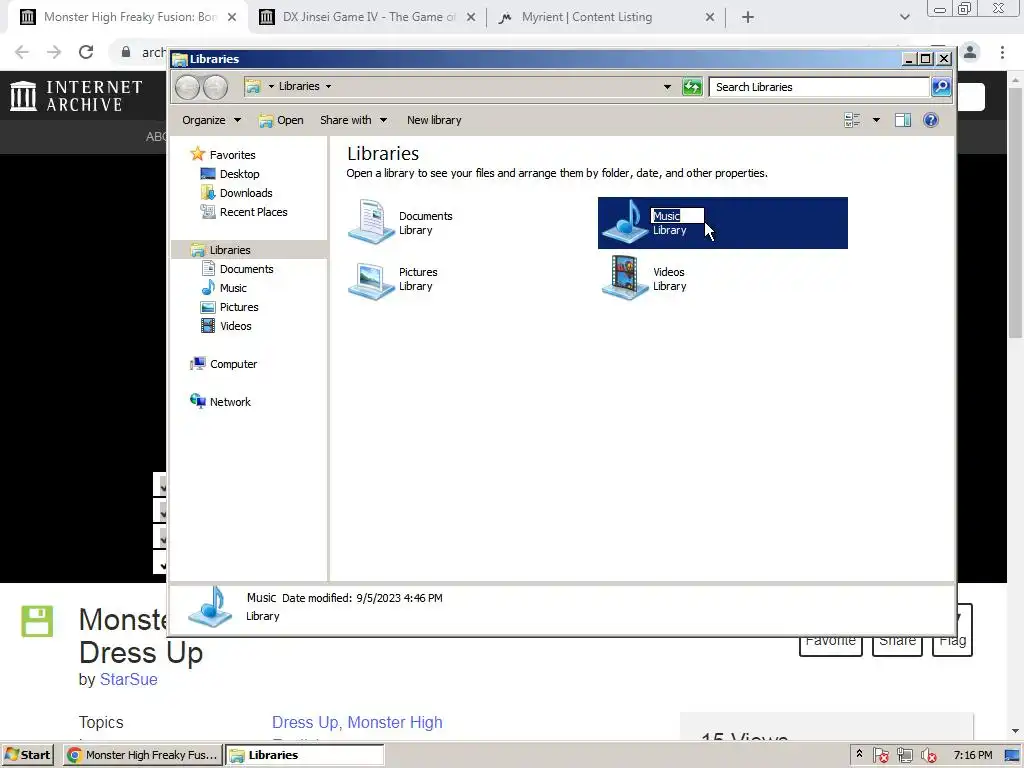
Task: Switch to Chrome via taskbar button
Action: tap(143, 755)
